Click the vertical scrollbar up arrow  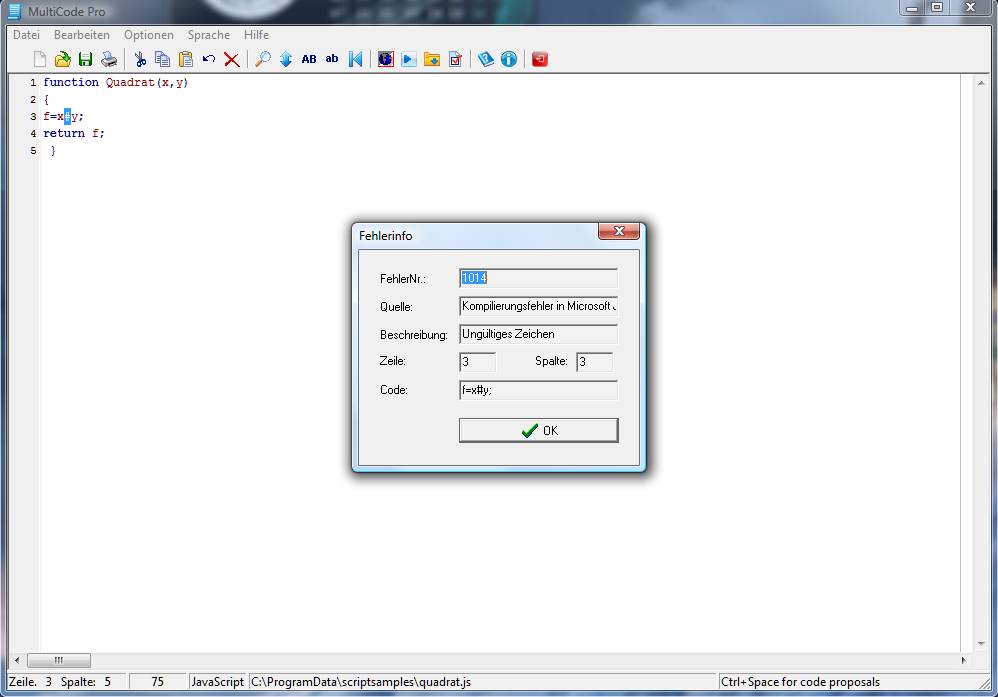[981, 83]
